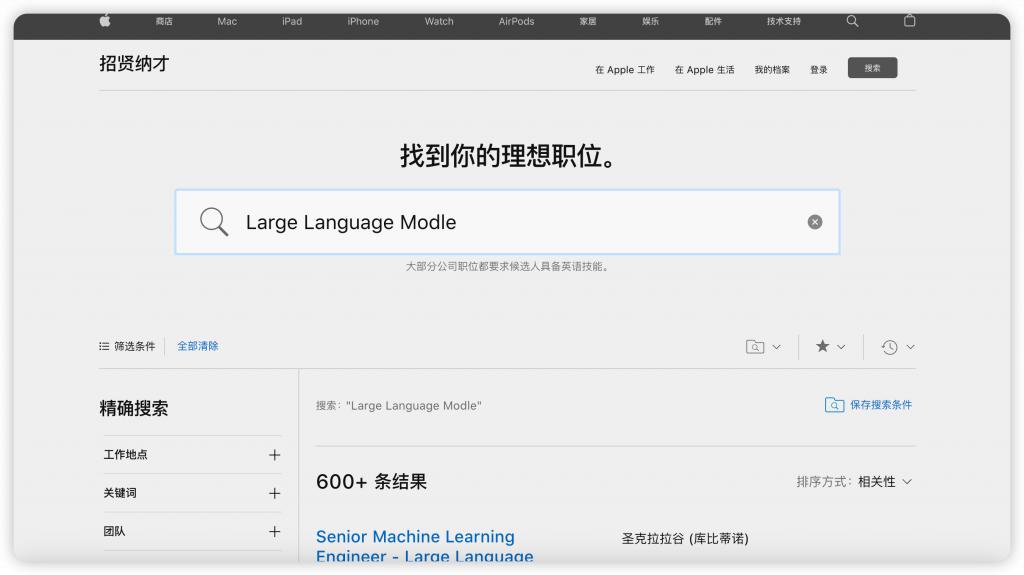Image resolution: width=1024 pixels, height=575 pixels.
Task: Click the magnifier icon inside the search box
Action: 214,222
